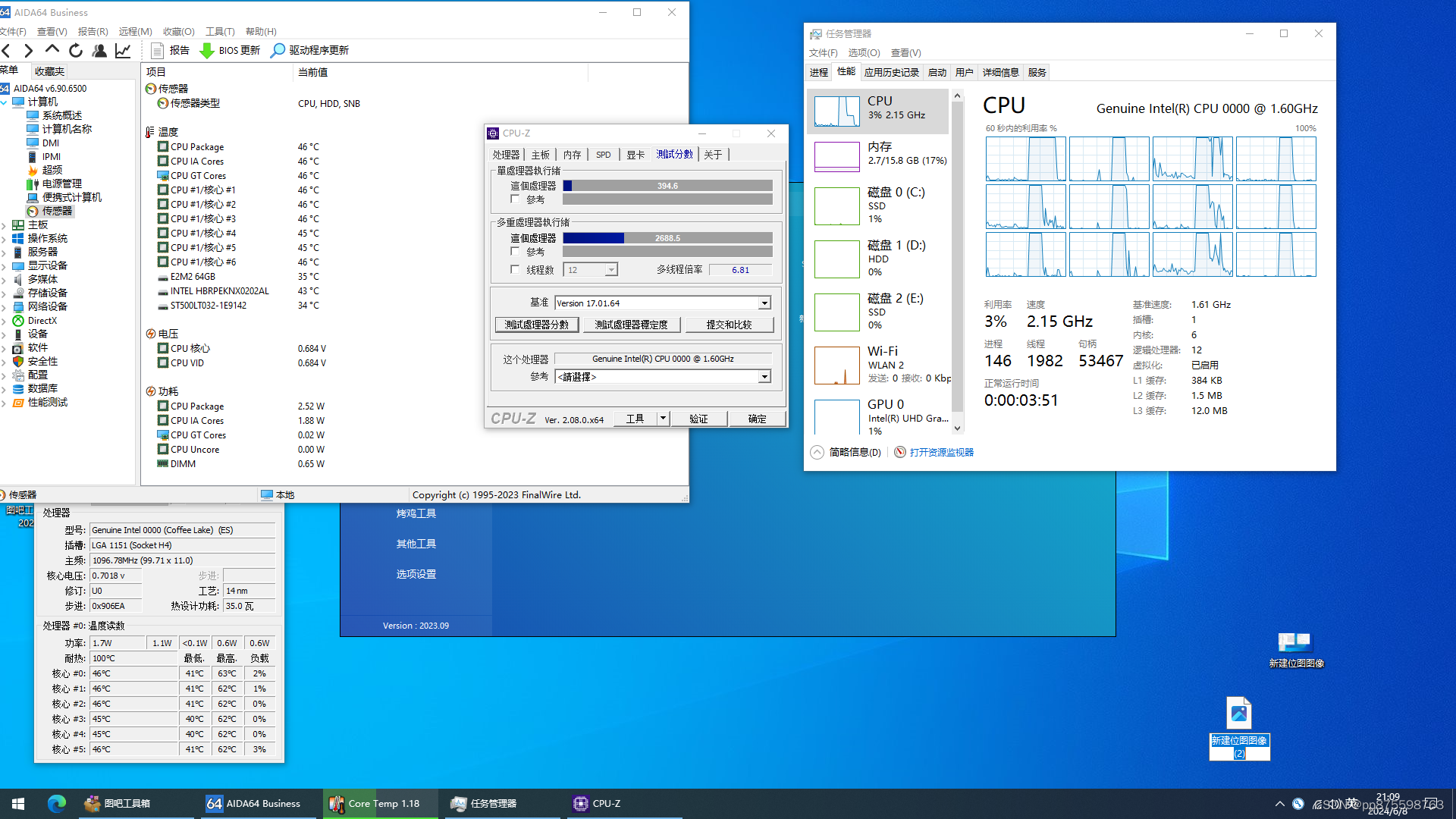Collapse Task Manager with 简略信息 toggle
The image size is (1456, 819).
tap(846, 452)
